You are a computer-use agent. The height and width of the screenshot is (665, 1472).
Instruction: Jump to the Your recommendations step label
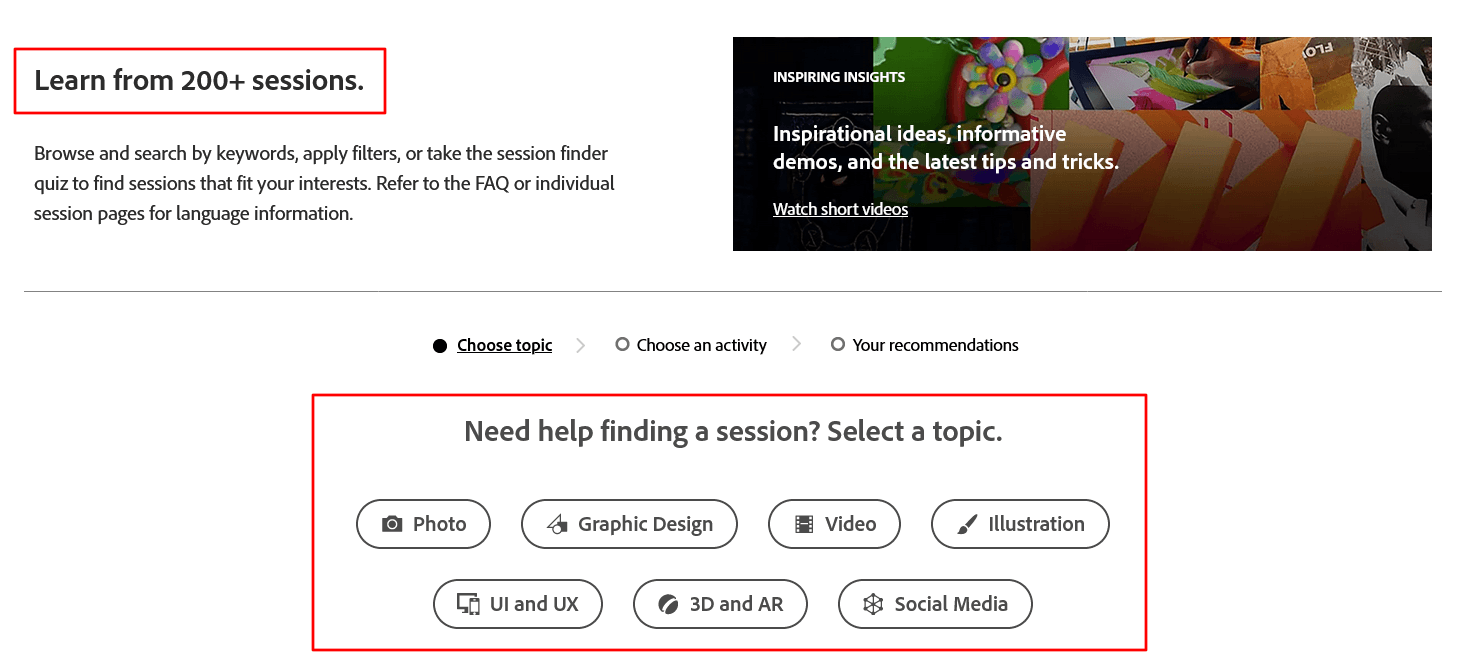point(935,345)
